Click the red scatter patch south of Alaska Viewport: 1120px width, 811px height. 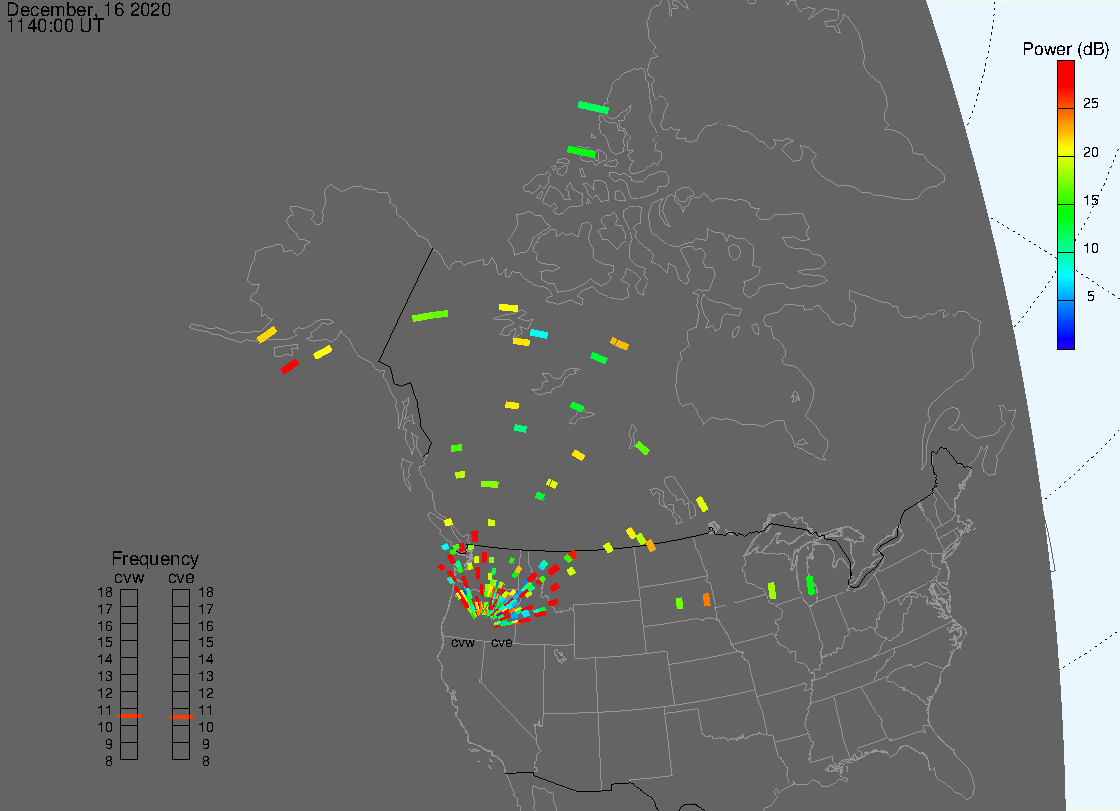point(289,367)
